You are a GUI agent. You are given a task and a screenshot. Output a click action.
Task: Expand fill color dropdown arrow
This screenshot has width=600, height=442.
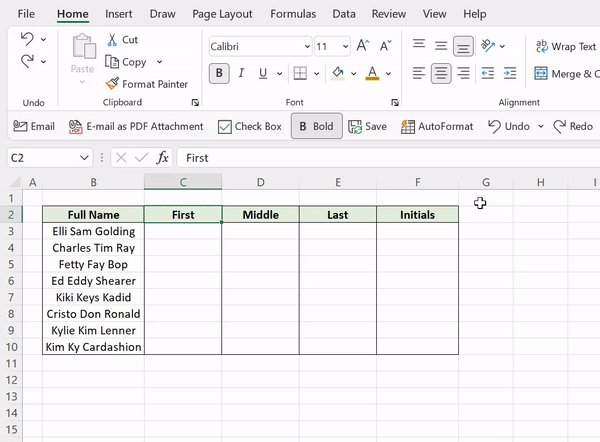point(354,73)
